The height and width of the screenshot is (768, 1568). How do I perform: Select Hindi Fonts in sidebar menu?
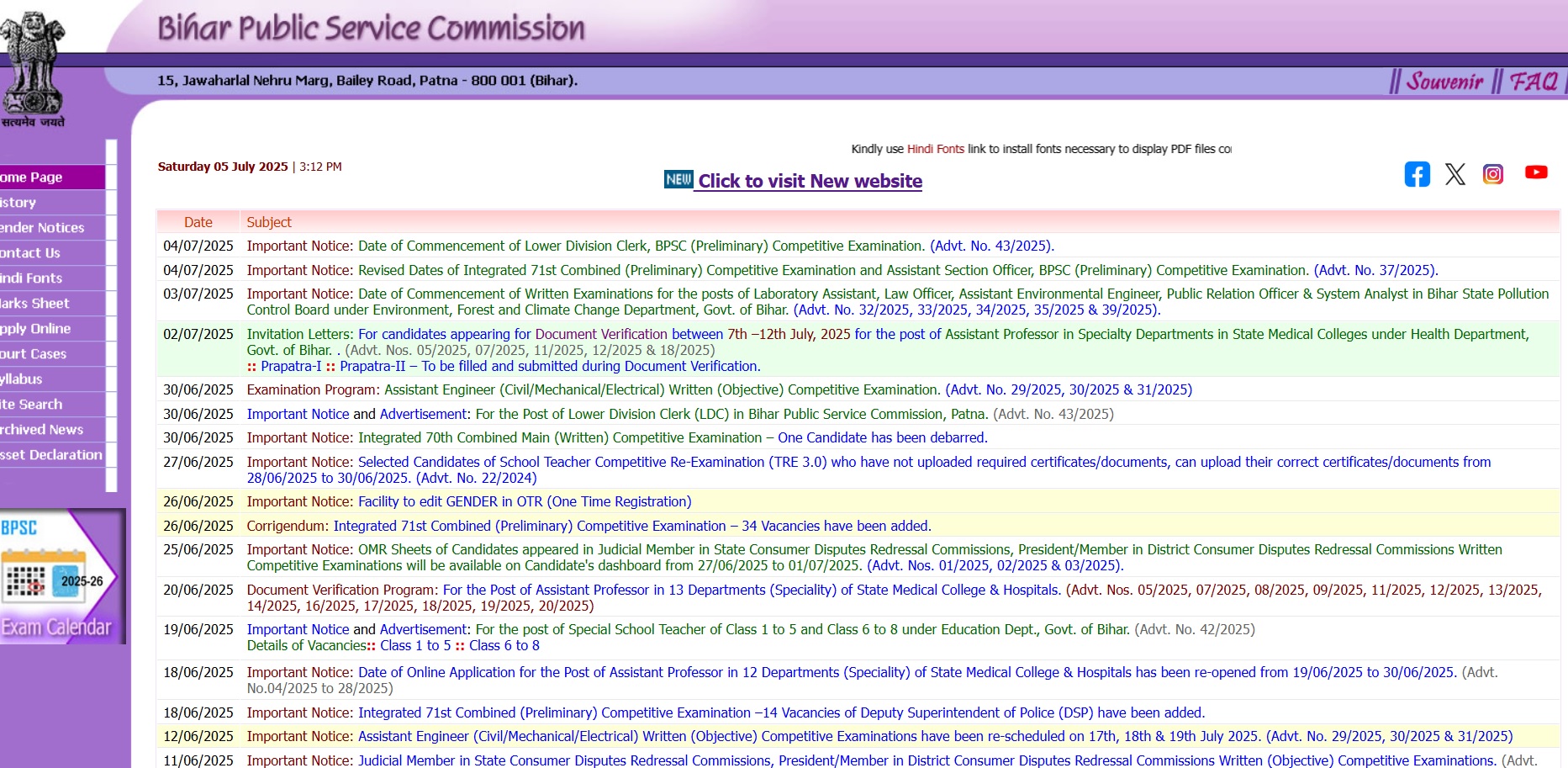[x=52, y=278]
